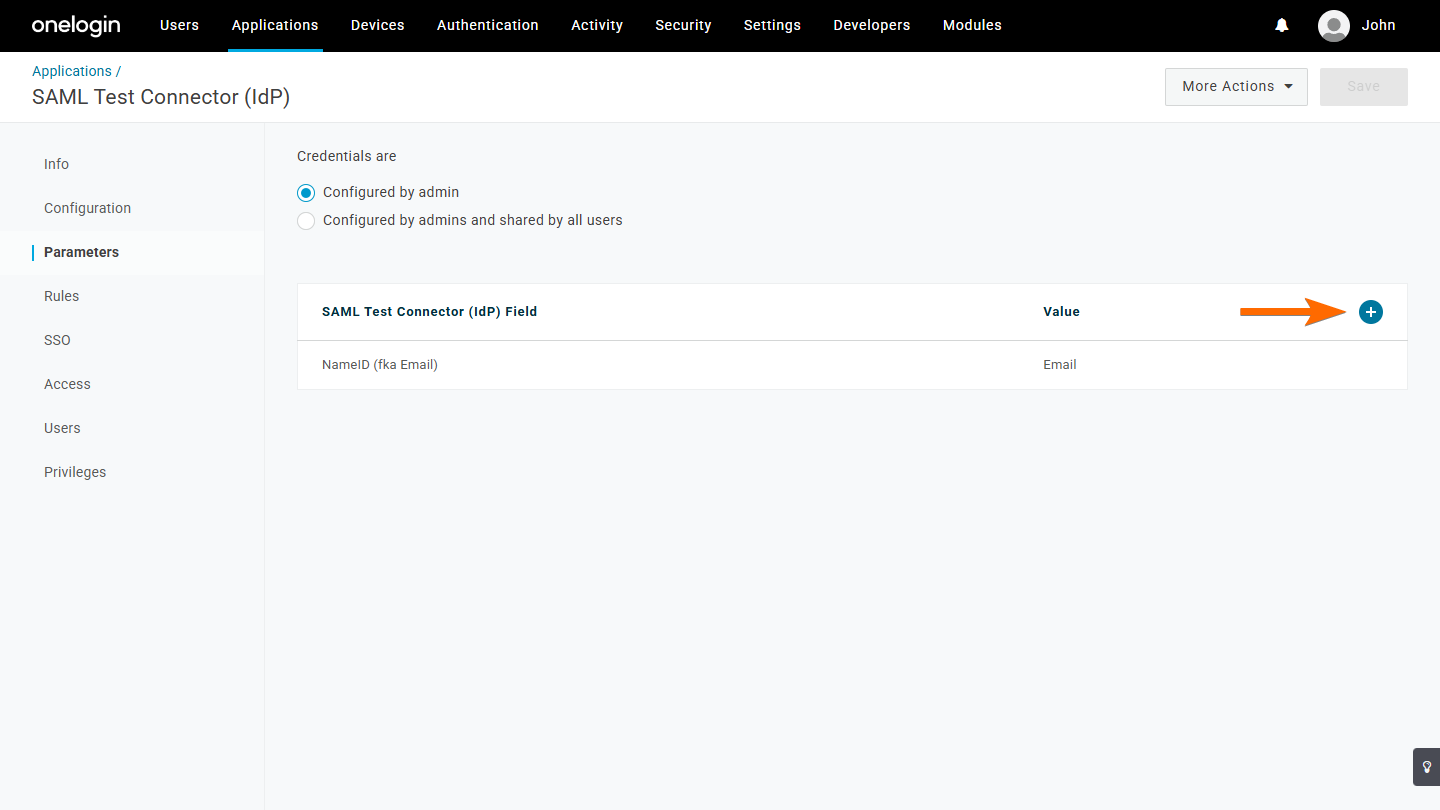
Task: Click the John username label
Action: click(1378, 26)
